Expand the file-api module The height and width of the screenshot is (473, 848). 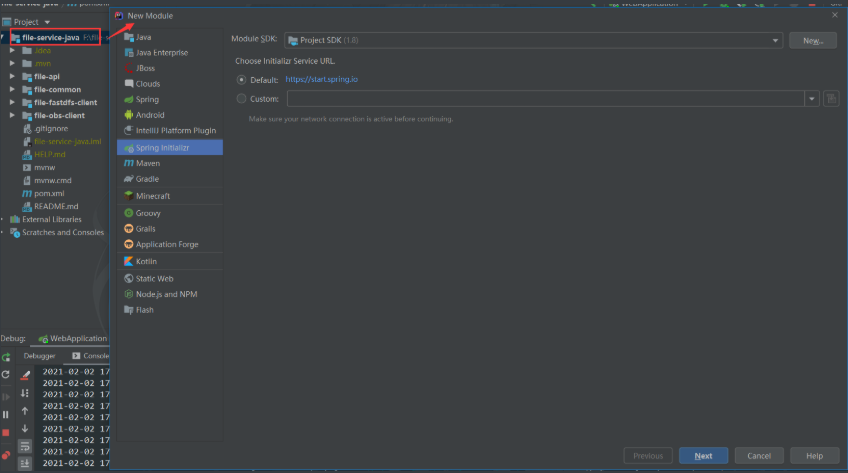point(12,77)
